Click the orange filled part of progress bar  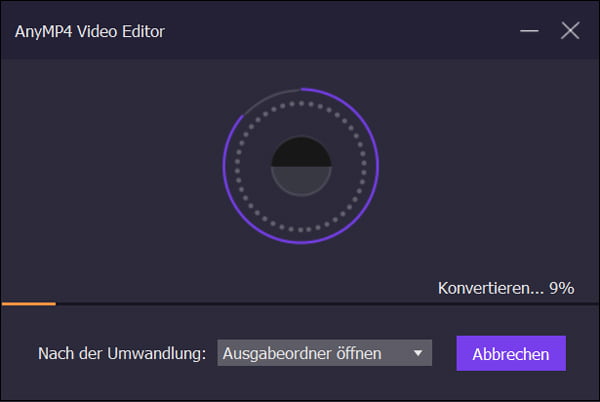[28, 302]
